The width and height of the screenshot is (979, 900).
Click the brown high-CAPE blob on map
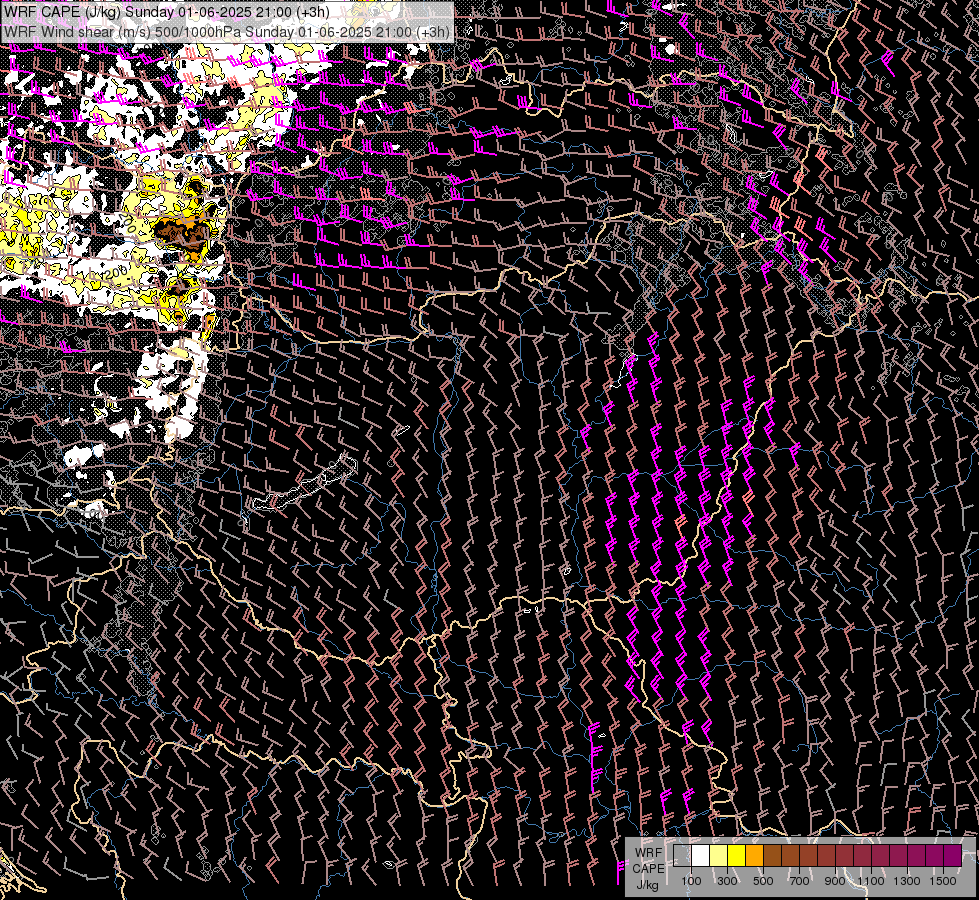point(184,232)
